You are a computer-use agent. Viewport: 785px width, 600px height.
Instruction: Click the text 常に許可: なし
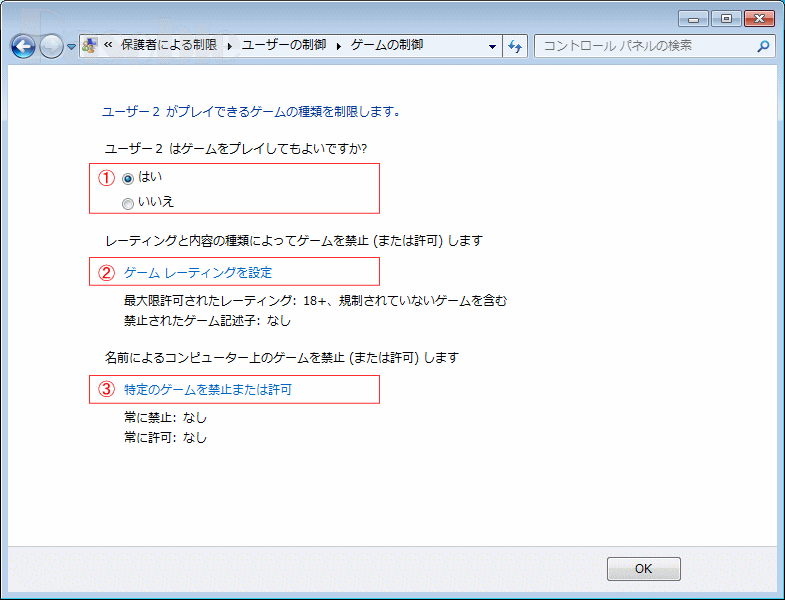coord(165,437)
